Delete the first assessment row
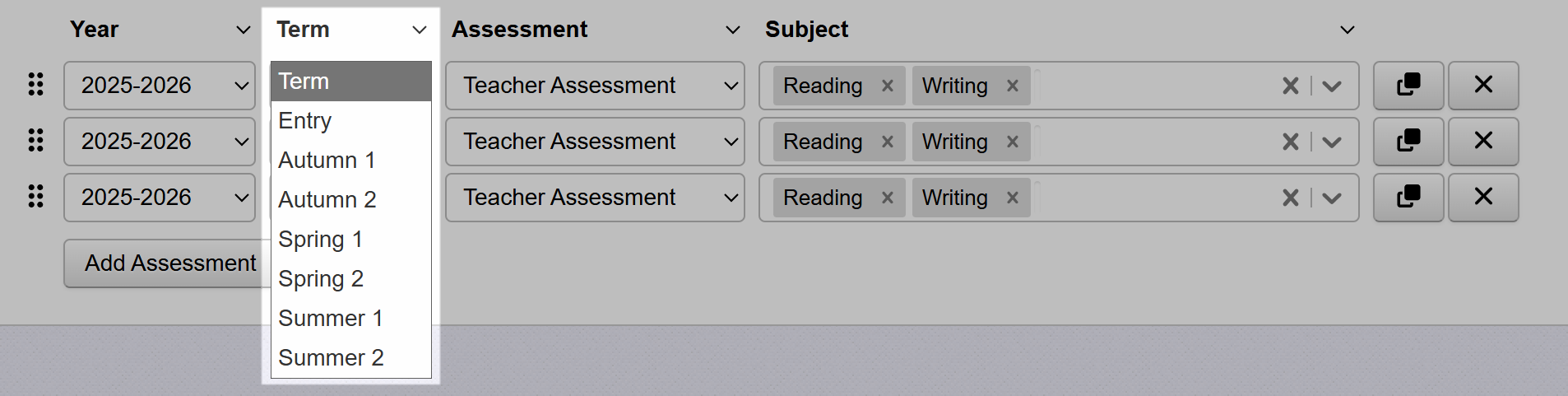 pyautogui.click(x=1482, y=85)
